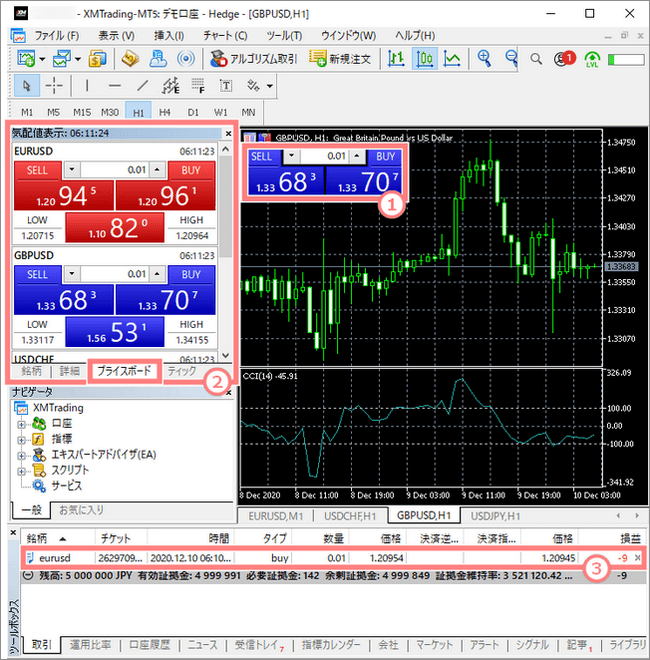650x660 pixels.
Task: Switch to USDJPY,H1 chart tab
Action: click(x=495, y=516)
